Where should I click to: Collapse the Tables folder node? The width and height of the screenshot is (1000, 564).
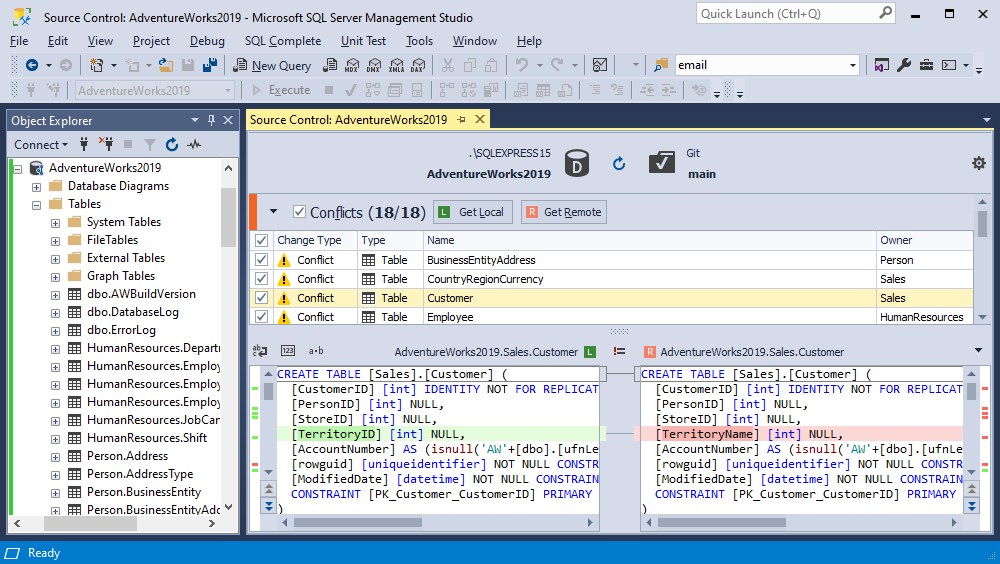click(36, 205)
